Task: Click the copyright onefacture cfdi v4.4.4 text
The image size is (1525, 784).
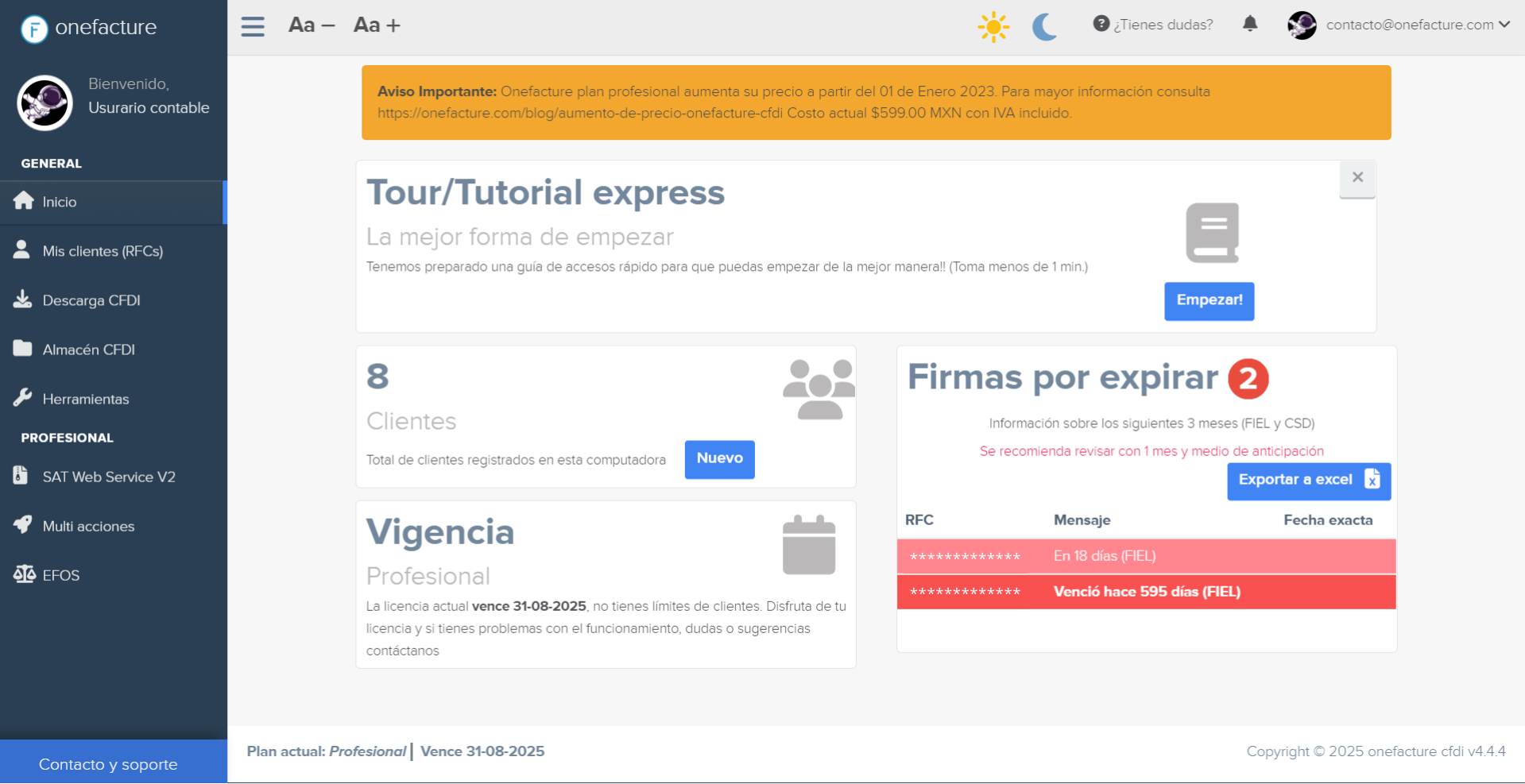Action: tap(1376, 751)
